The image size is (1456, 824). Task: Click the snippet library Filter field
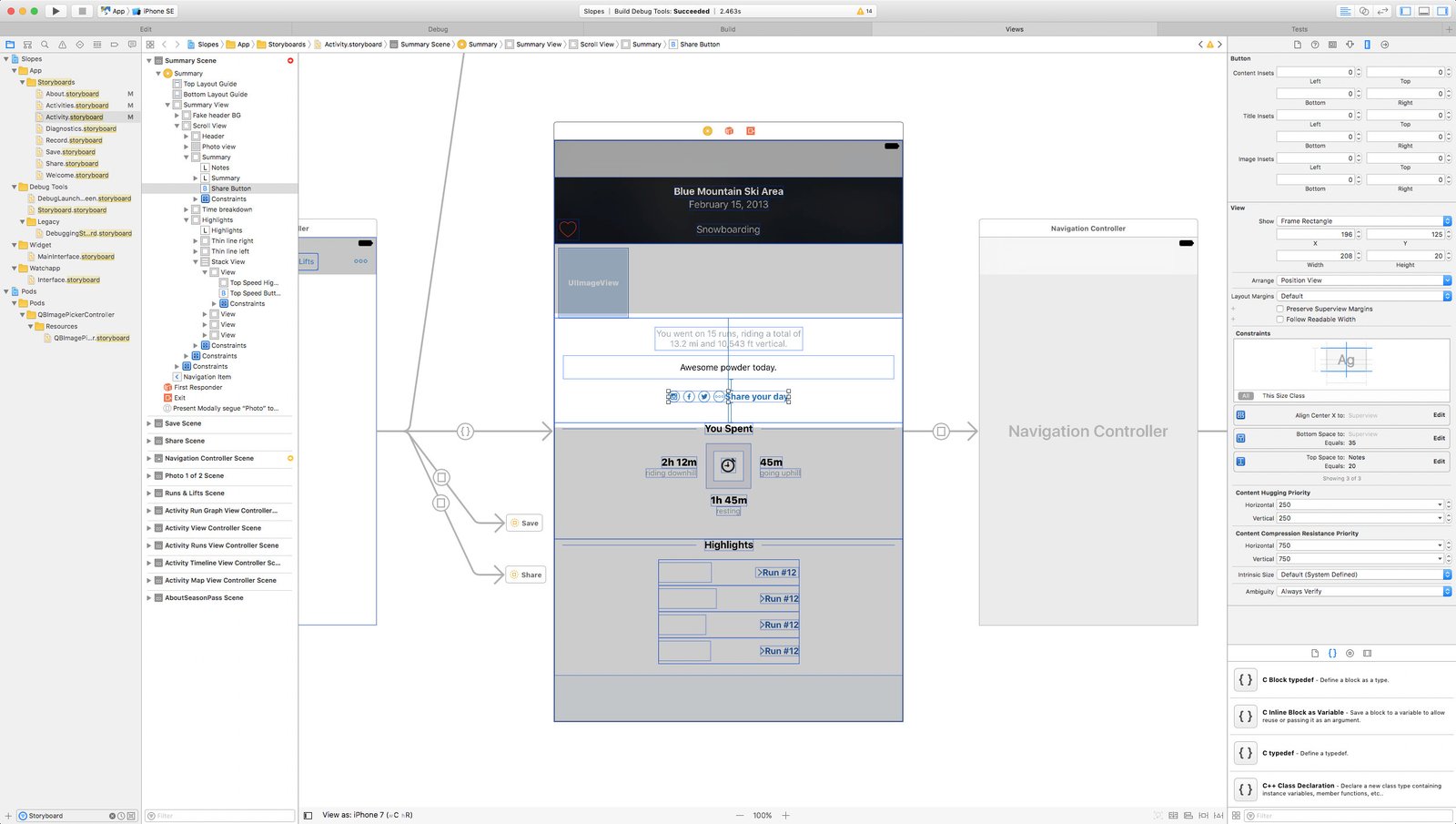[x=1349, y=816]
